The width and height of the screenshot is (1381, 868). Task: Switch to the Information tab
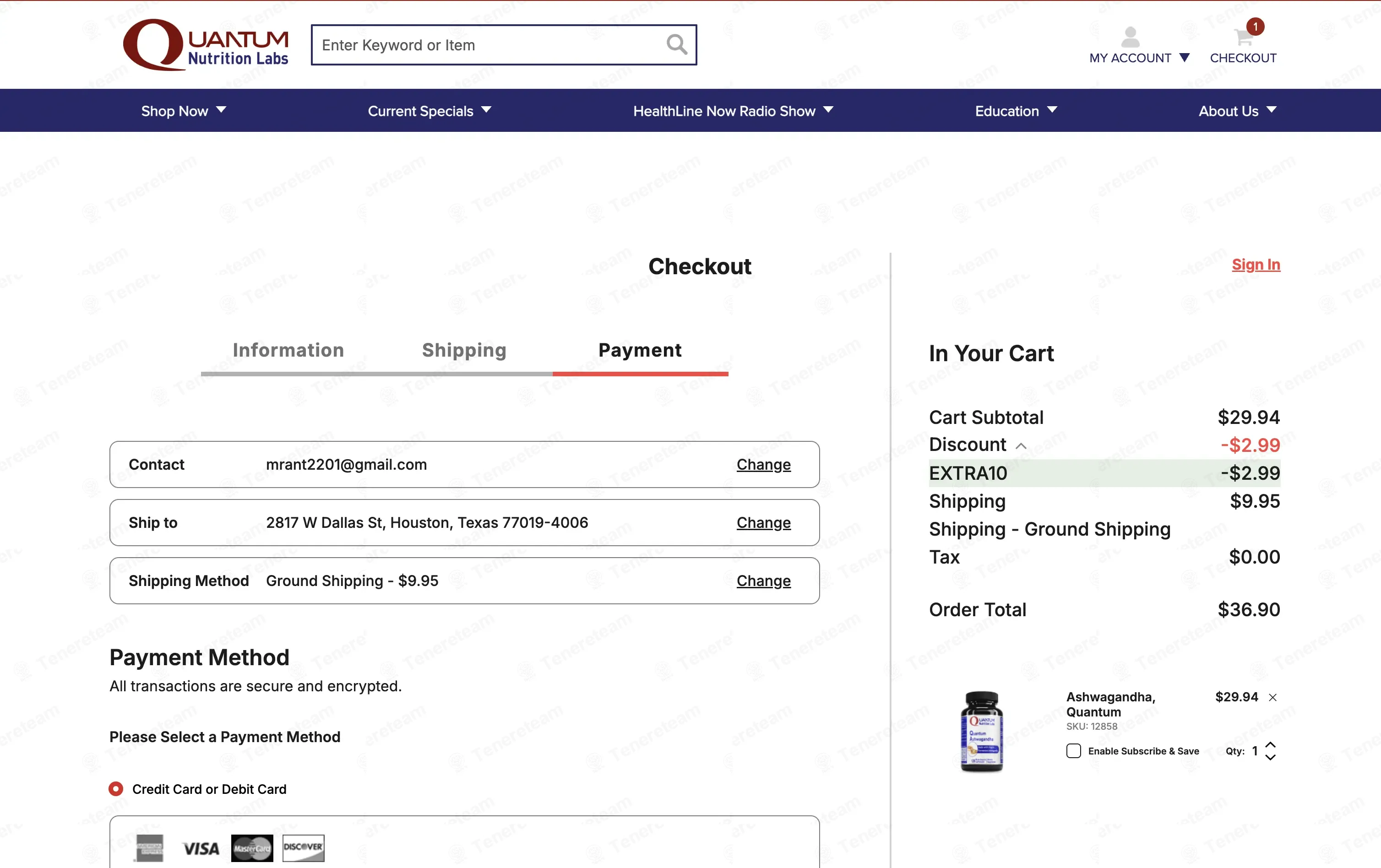tap(288, 350)
